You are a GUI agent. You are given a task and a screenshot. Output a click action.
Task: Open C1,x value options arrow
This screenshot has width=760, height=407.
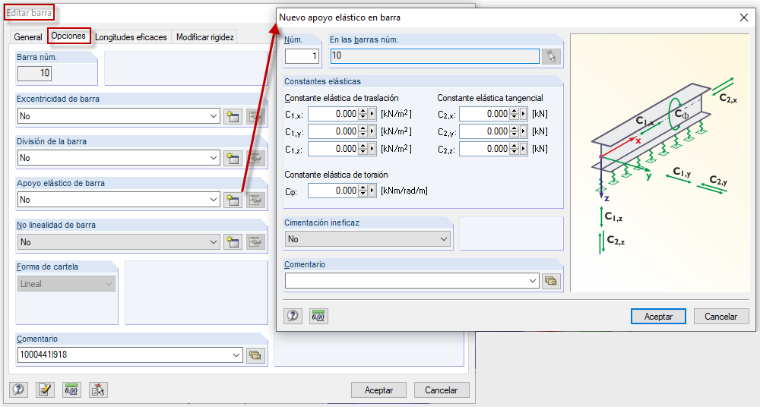[372, 114]
